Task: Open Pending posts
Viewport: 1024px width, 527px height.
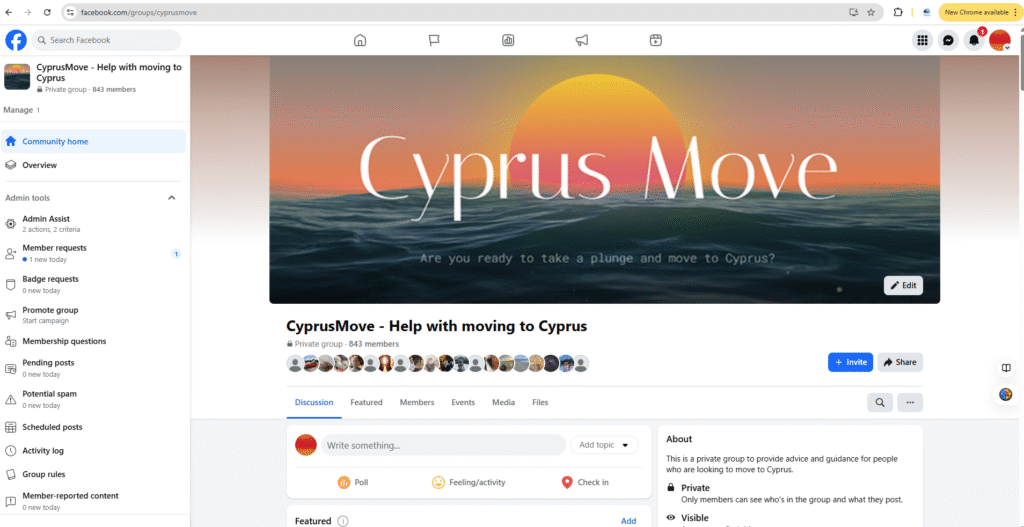Action: 93,368
